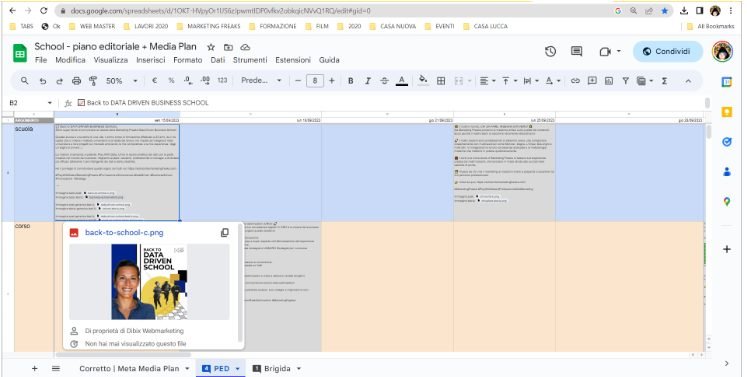Open the File menu
This screenshot has height=377, width=747.
[x=41, y=60]
